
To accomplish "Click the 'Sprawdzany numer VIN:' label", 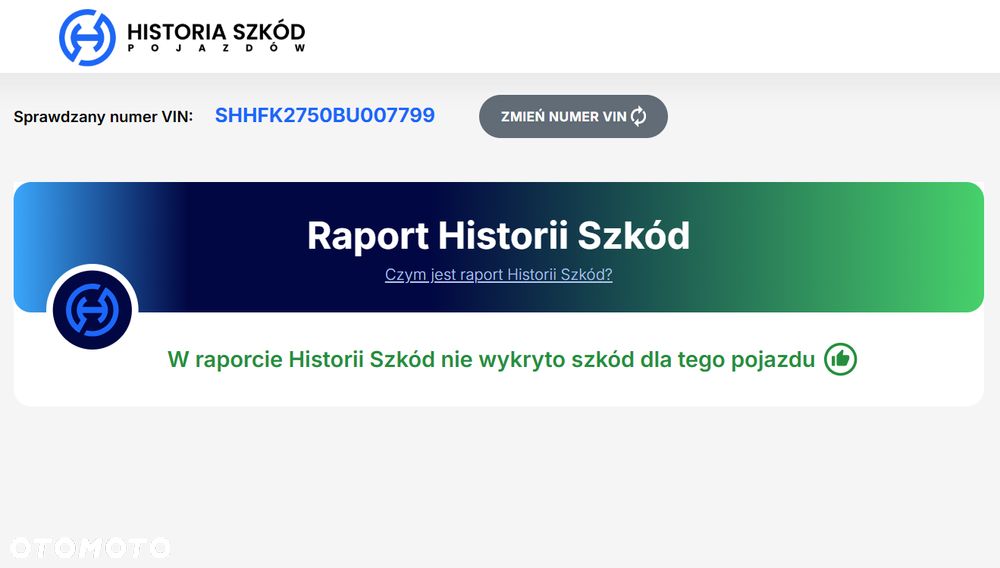I will coord(103,117).
